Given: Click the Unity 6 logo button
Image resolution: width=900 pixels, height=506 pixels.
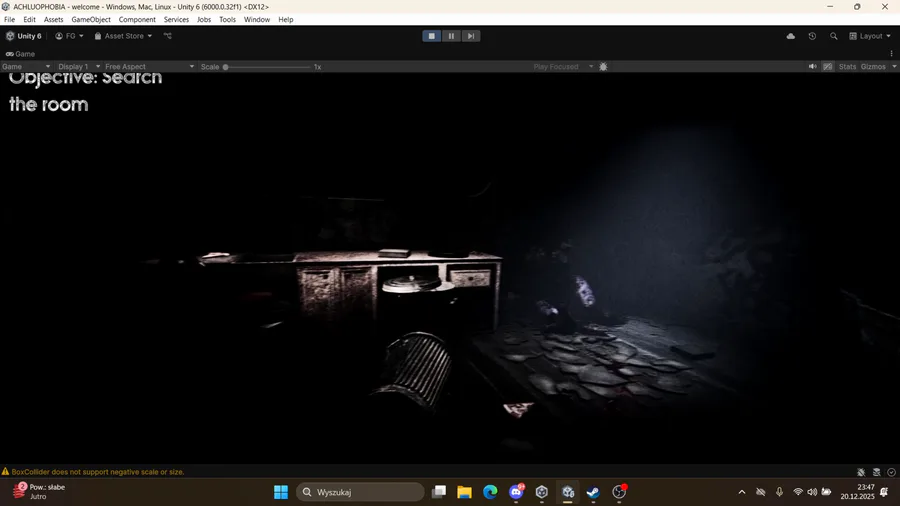Looking at the screenshot, I should point(24,36).
